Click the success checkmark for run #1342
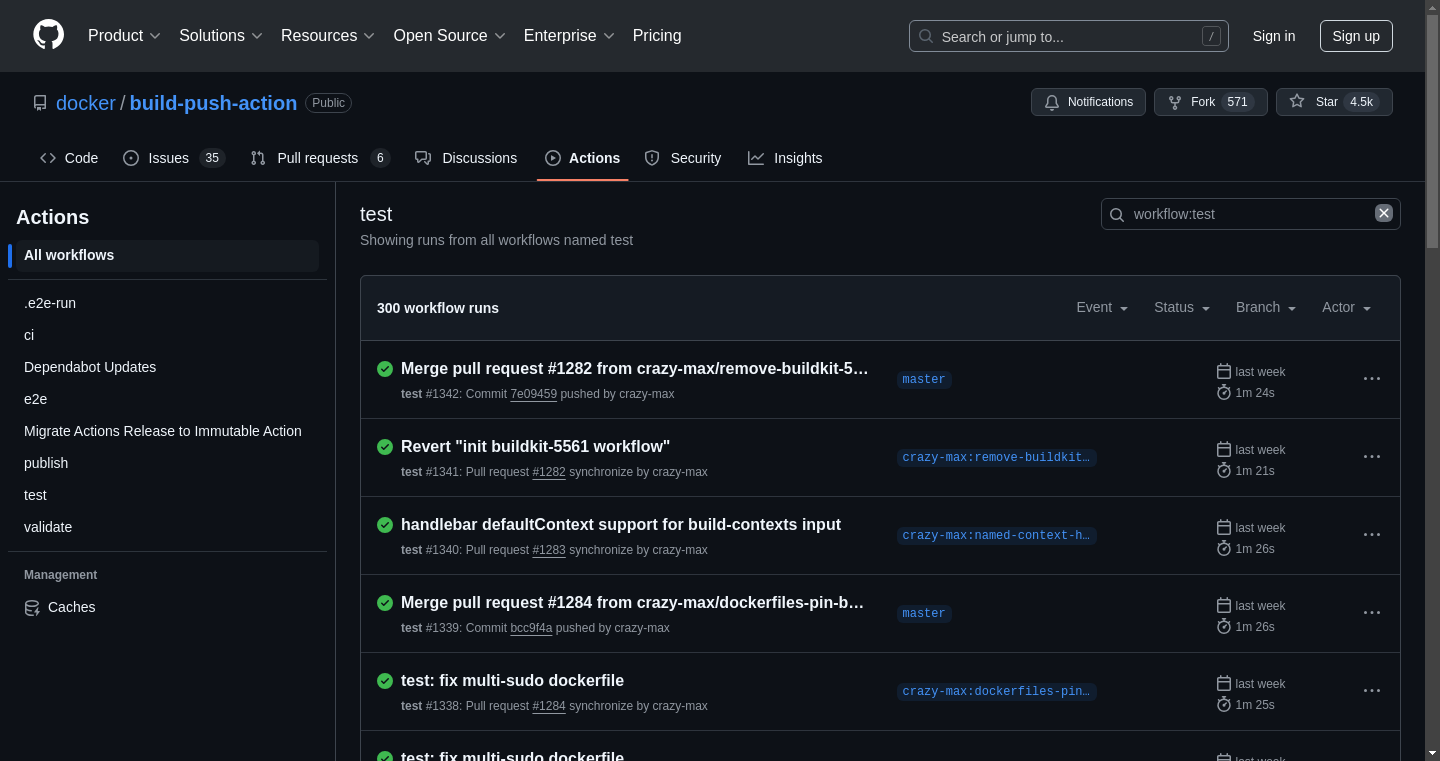Viewport: 1440px width, 761px height. [385, 369]
